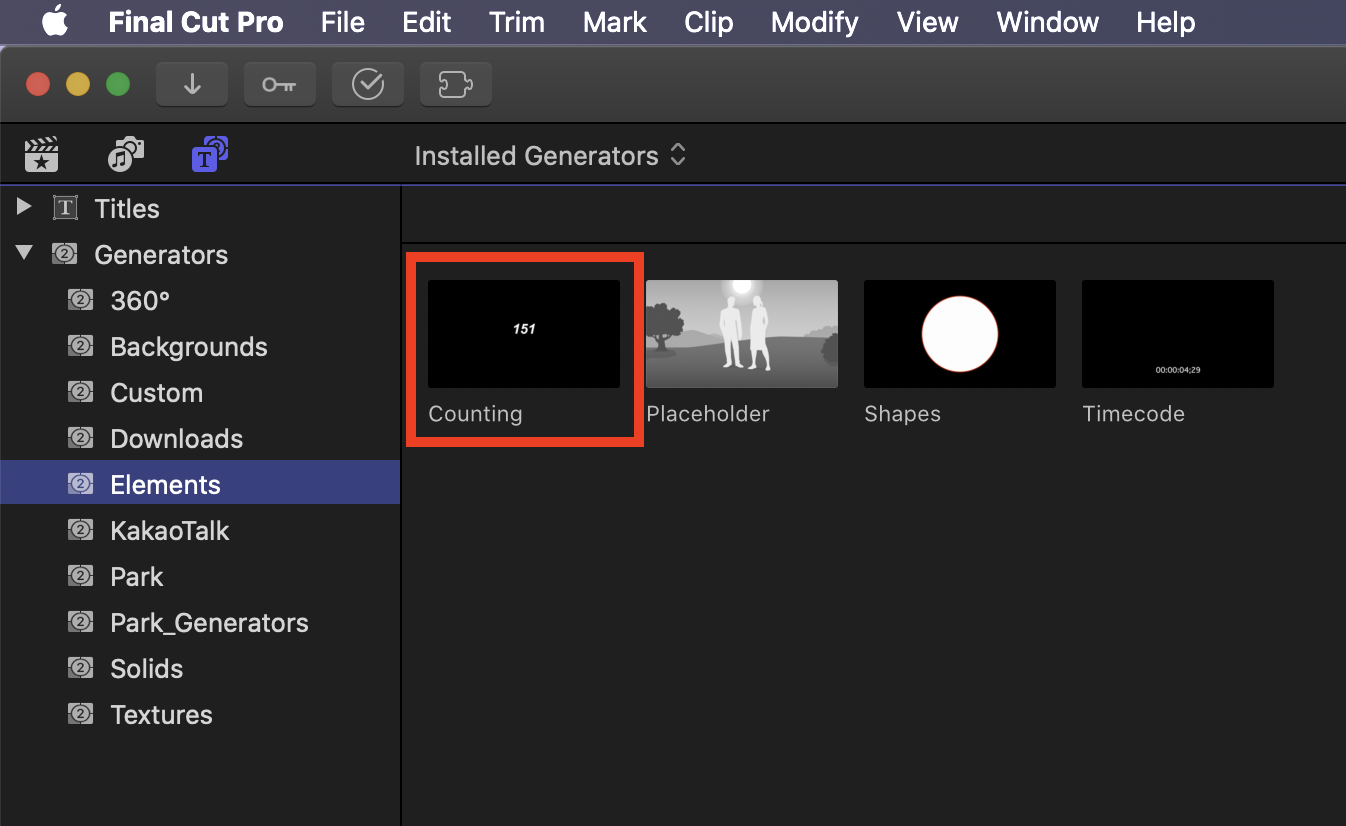Click the icon beside Textures
1346x826 pixels.
point(81,714)
